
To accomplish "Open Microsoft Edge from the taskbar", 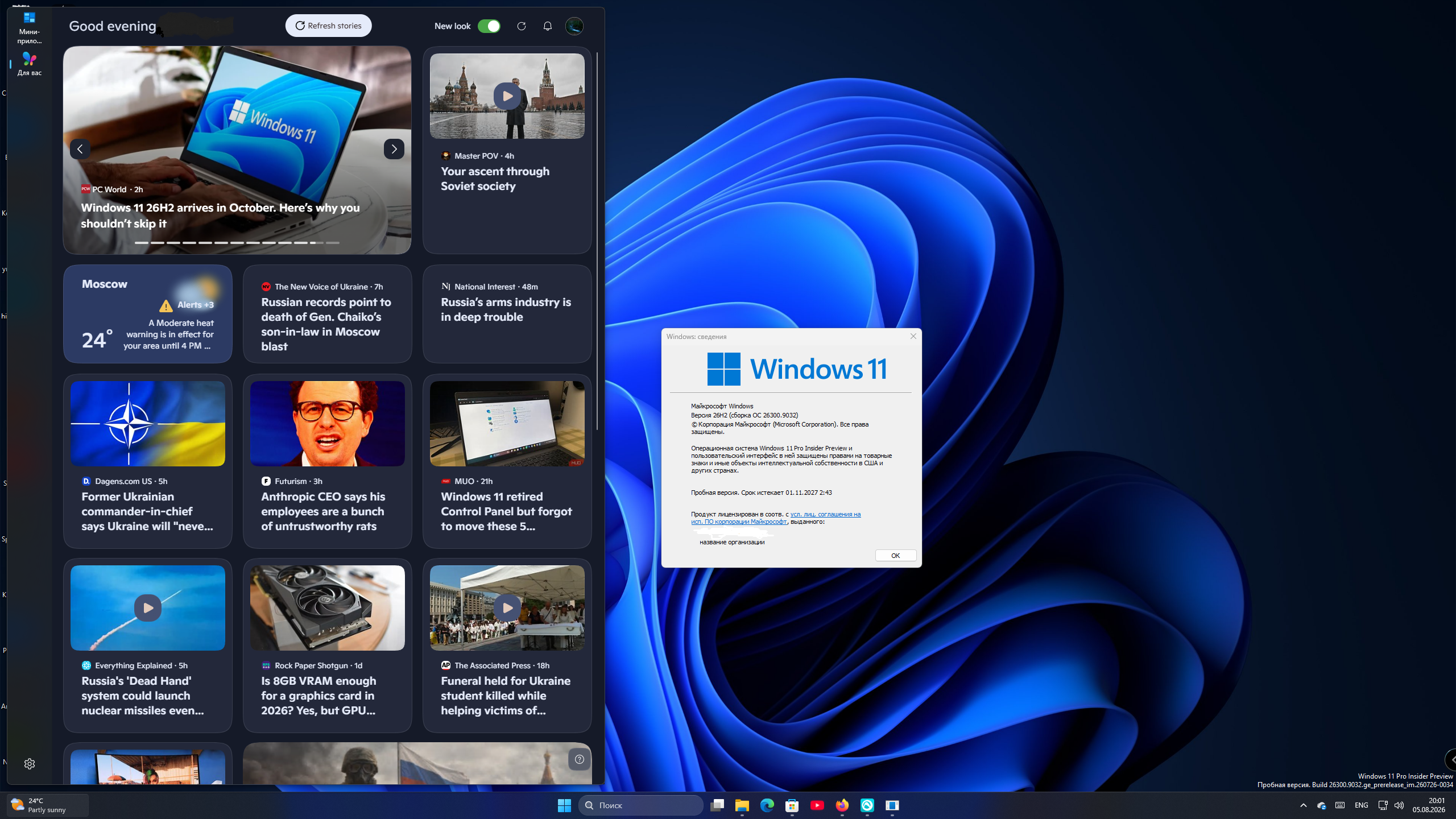I will [767, 805].
